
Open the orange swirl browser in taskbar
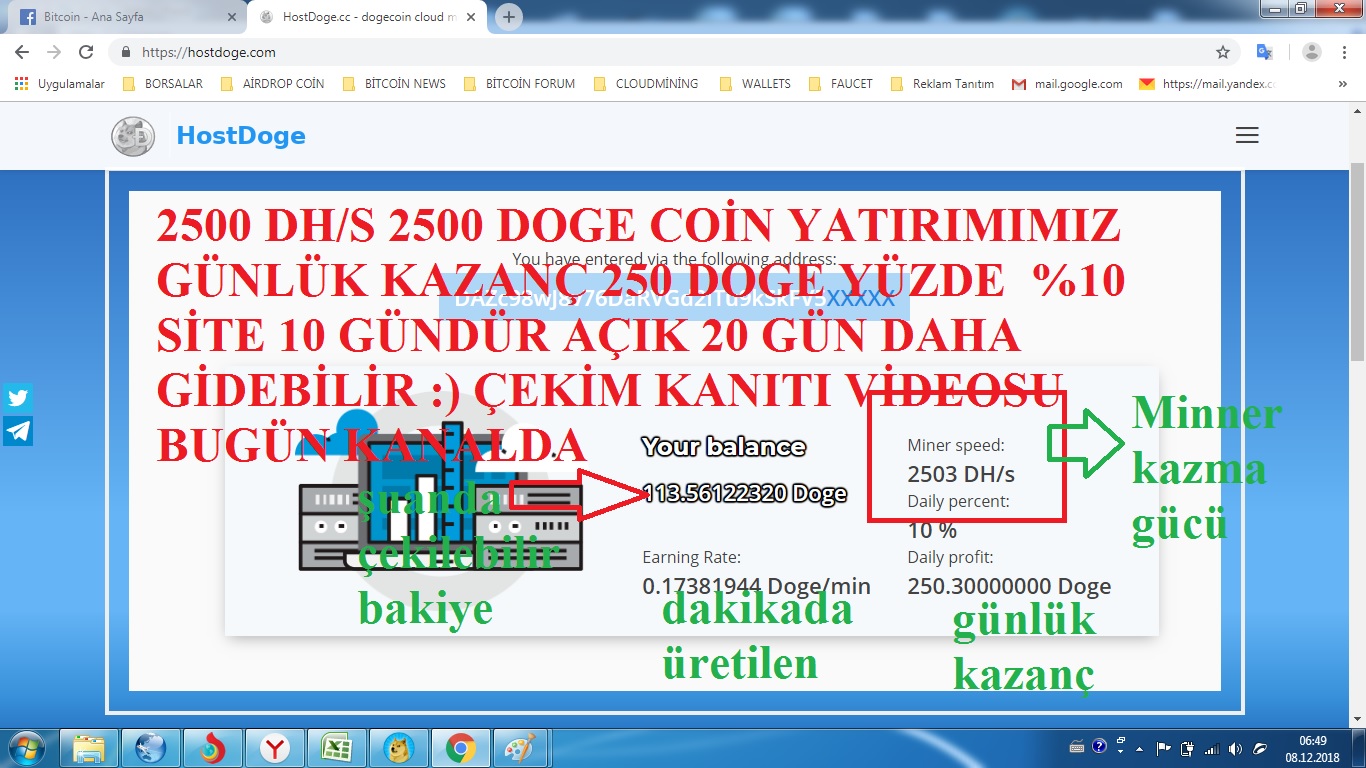point(212,748)
